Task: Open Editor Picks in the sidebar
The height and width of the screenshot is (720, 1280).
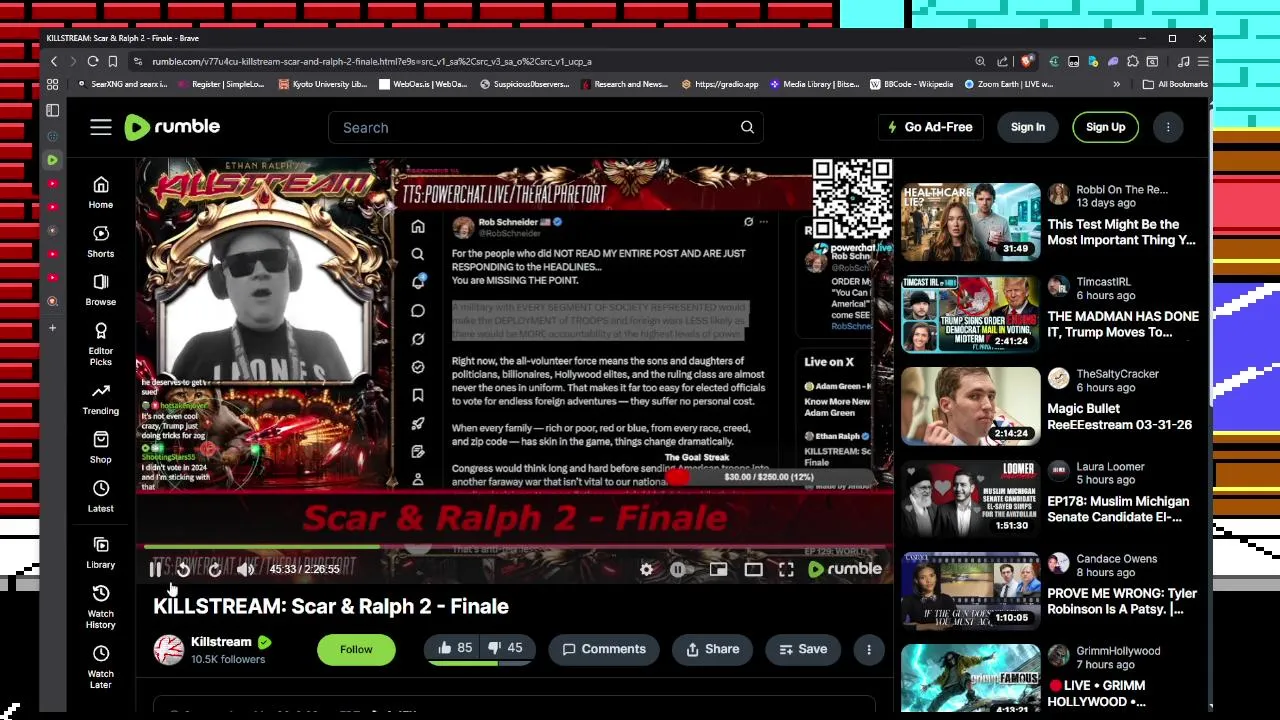Action: 100,344
